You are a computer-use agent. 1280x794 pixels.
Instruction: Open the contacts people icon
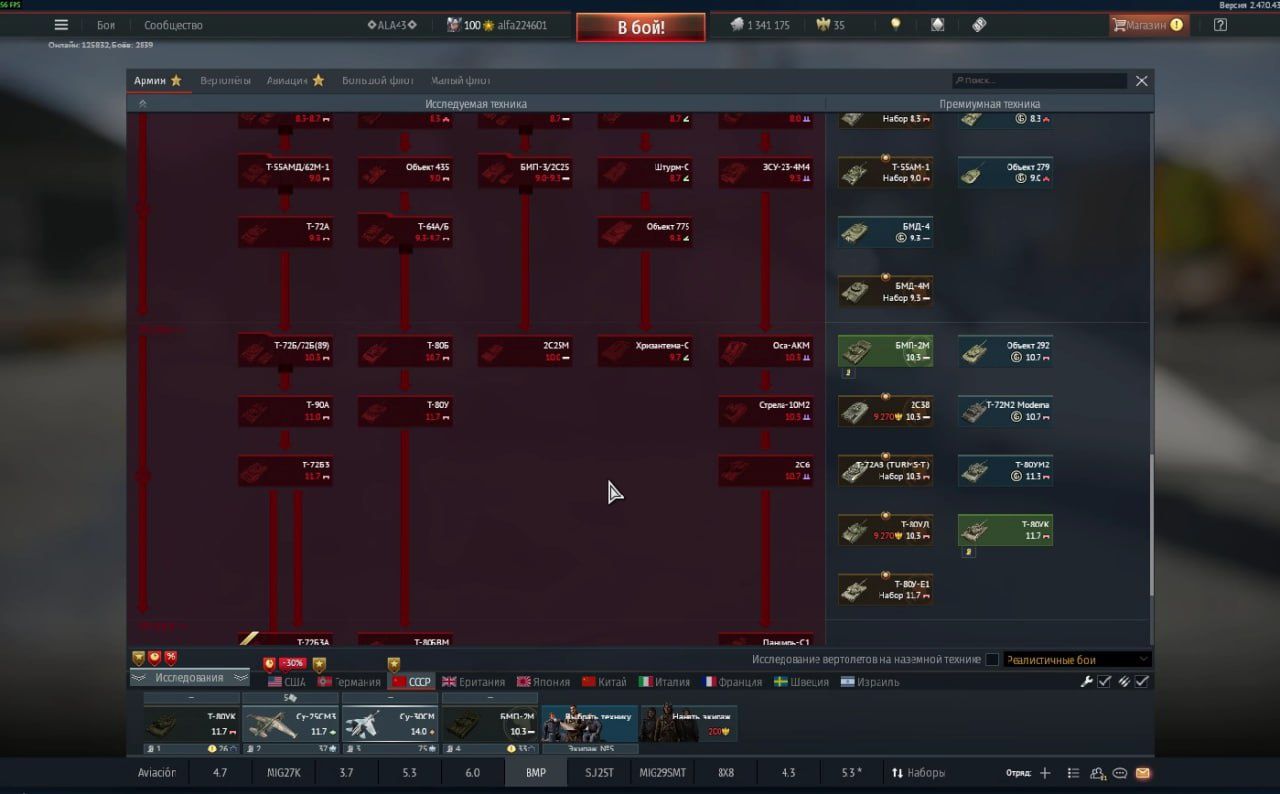pyautogui.click(x=1098, y=773)
